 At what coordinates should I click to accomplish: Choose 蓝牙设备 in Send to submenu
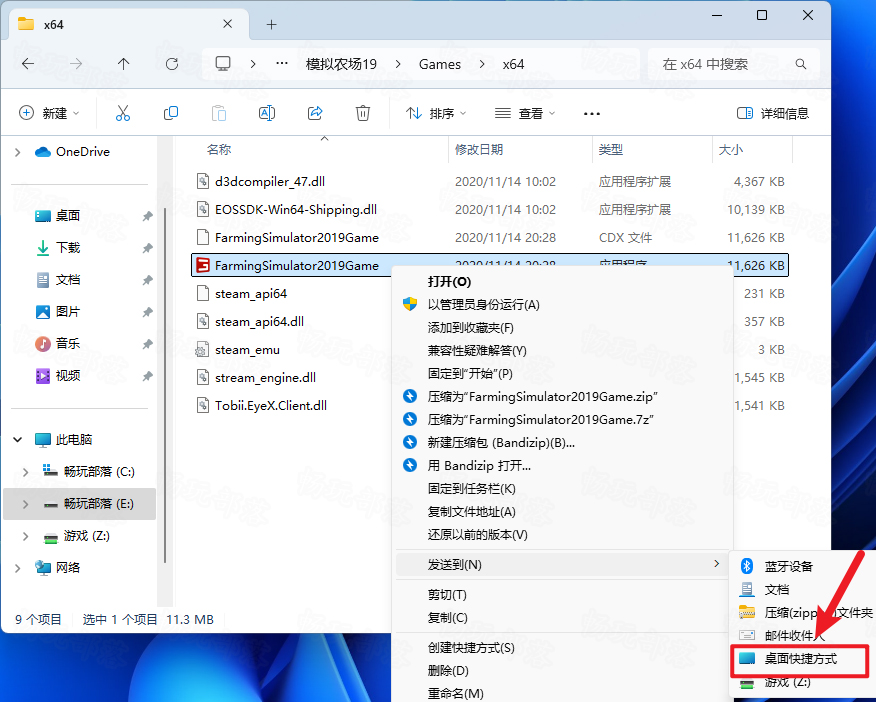(x=788, y=566)
